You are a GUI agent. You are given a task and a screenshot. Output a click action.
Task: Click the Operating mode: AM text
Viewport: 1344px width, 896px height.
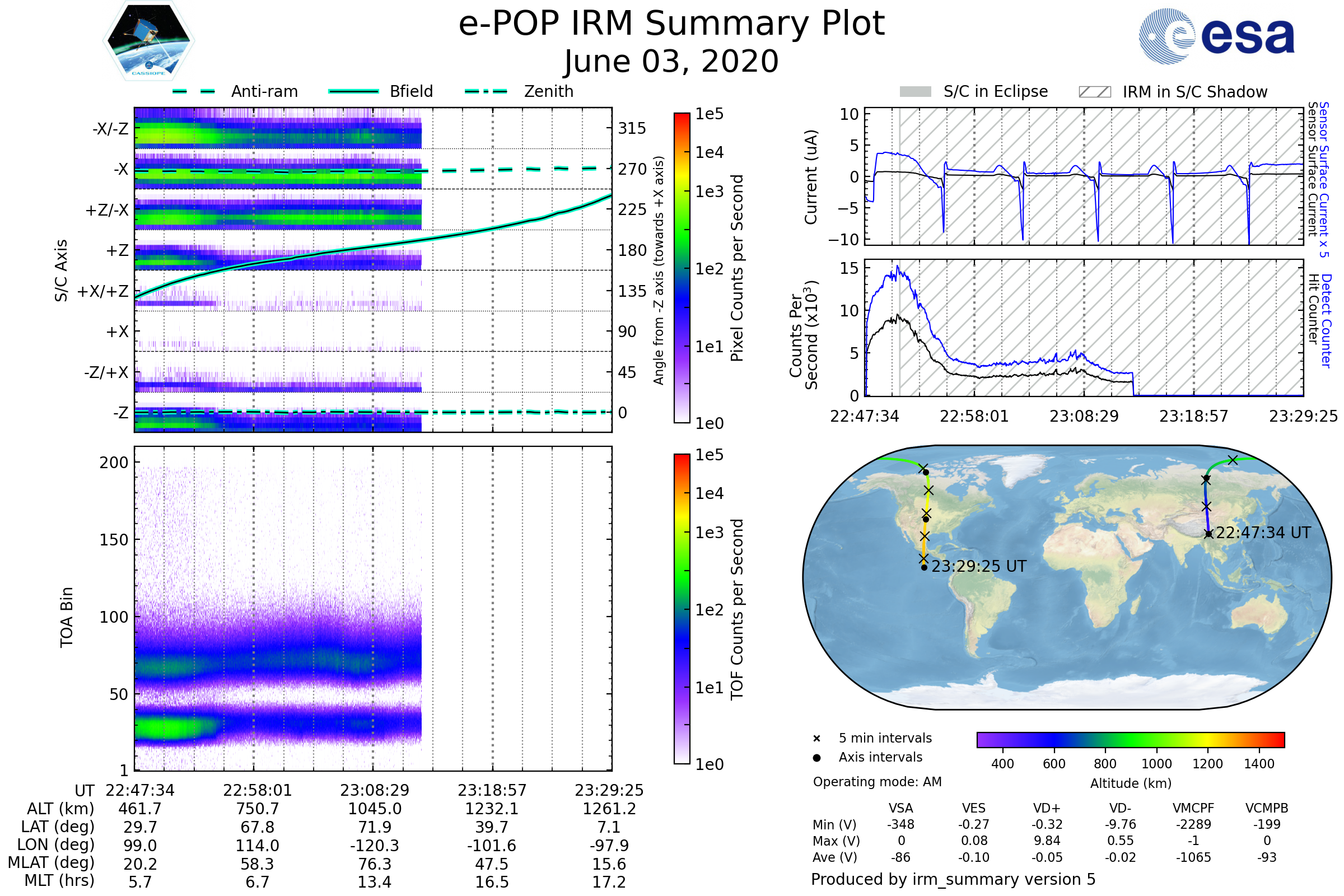pyautogui.click(x=877, y=782)
